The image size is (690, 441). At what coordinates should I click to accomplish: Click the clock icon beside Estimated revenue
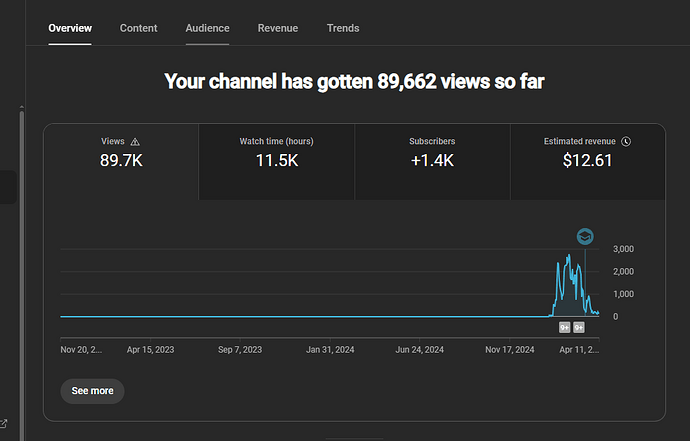click(x=626, y=142)
